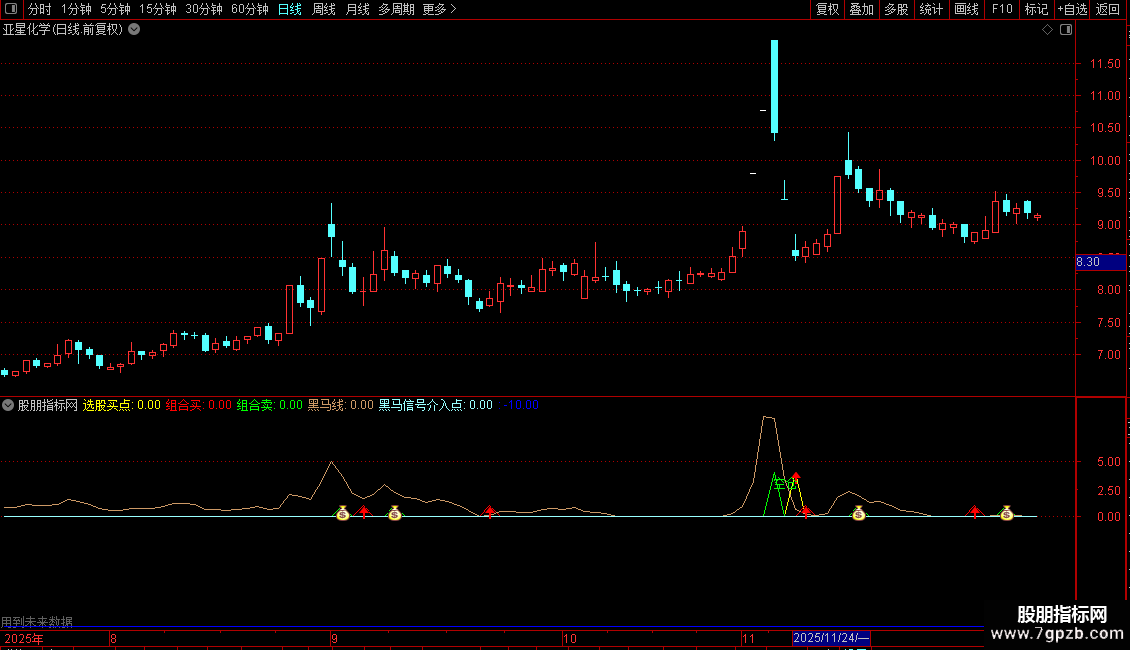The image size is (1130, 650).
Task: Open F10 company info
Action: tap(1002, 9)
